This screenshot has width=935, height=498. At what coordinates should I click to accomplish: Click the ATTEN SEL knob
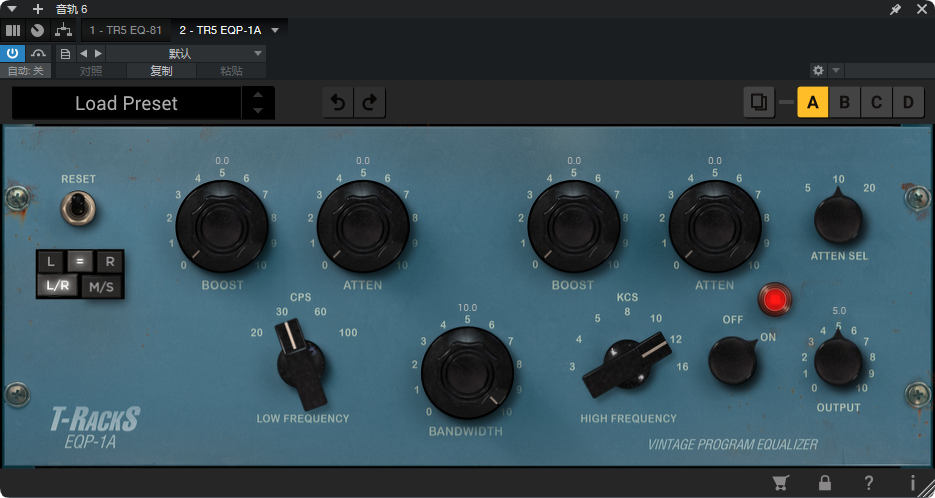point(838,217)
